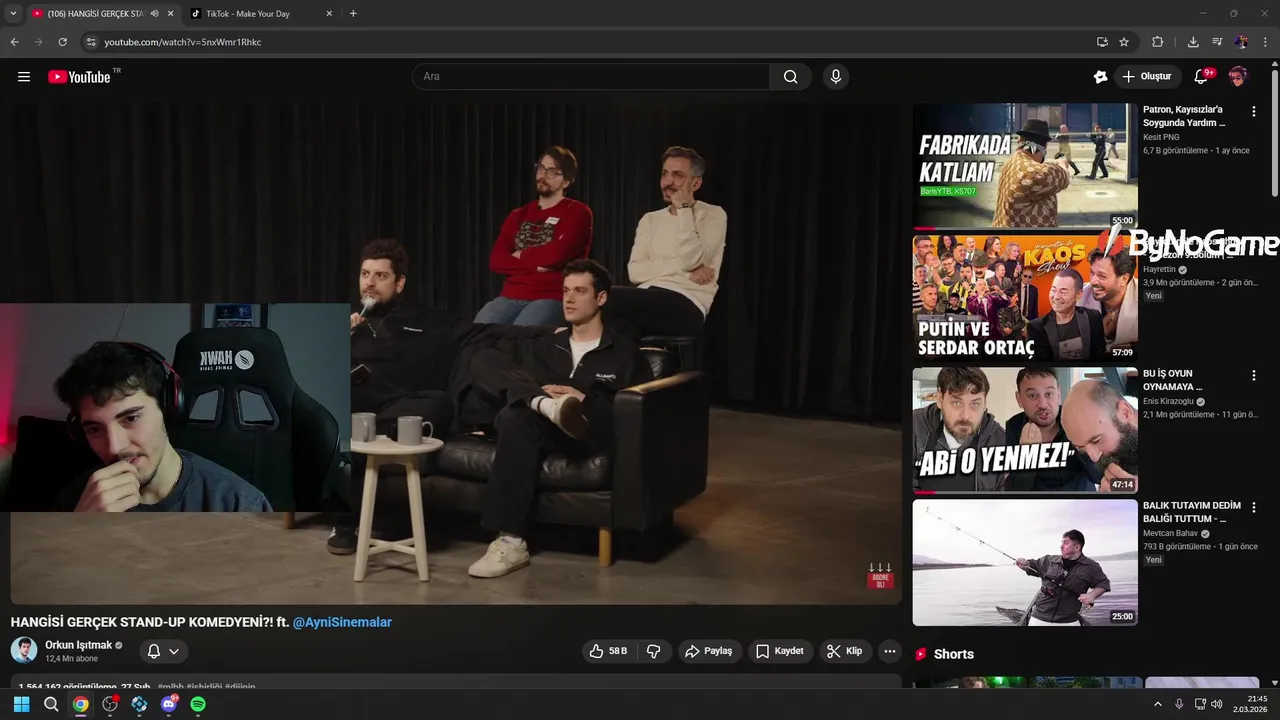Open the Orkun Işıtmak channel avatar

coord(24,650)
